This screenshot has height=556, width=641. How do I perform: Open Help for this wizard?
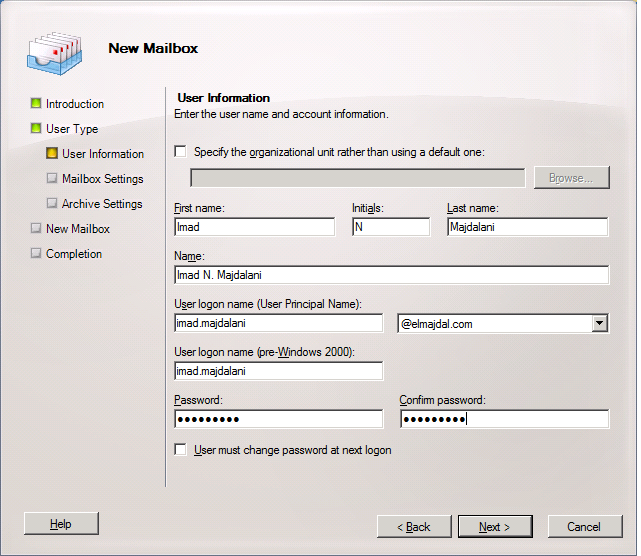pos(61,524)
